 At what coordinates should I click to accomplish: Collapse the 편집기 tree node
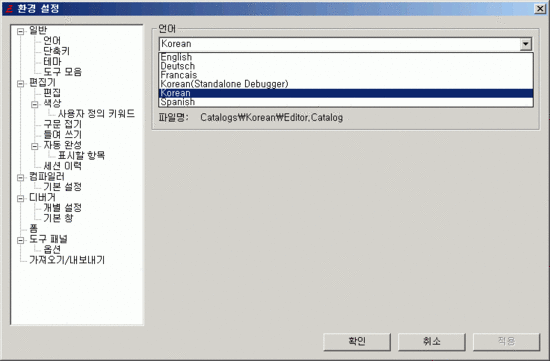pyautogui.click(x=21, y=83)
